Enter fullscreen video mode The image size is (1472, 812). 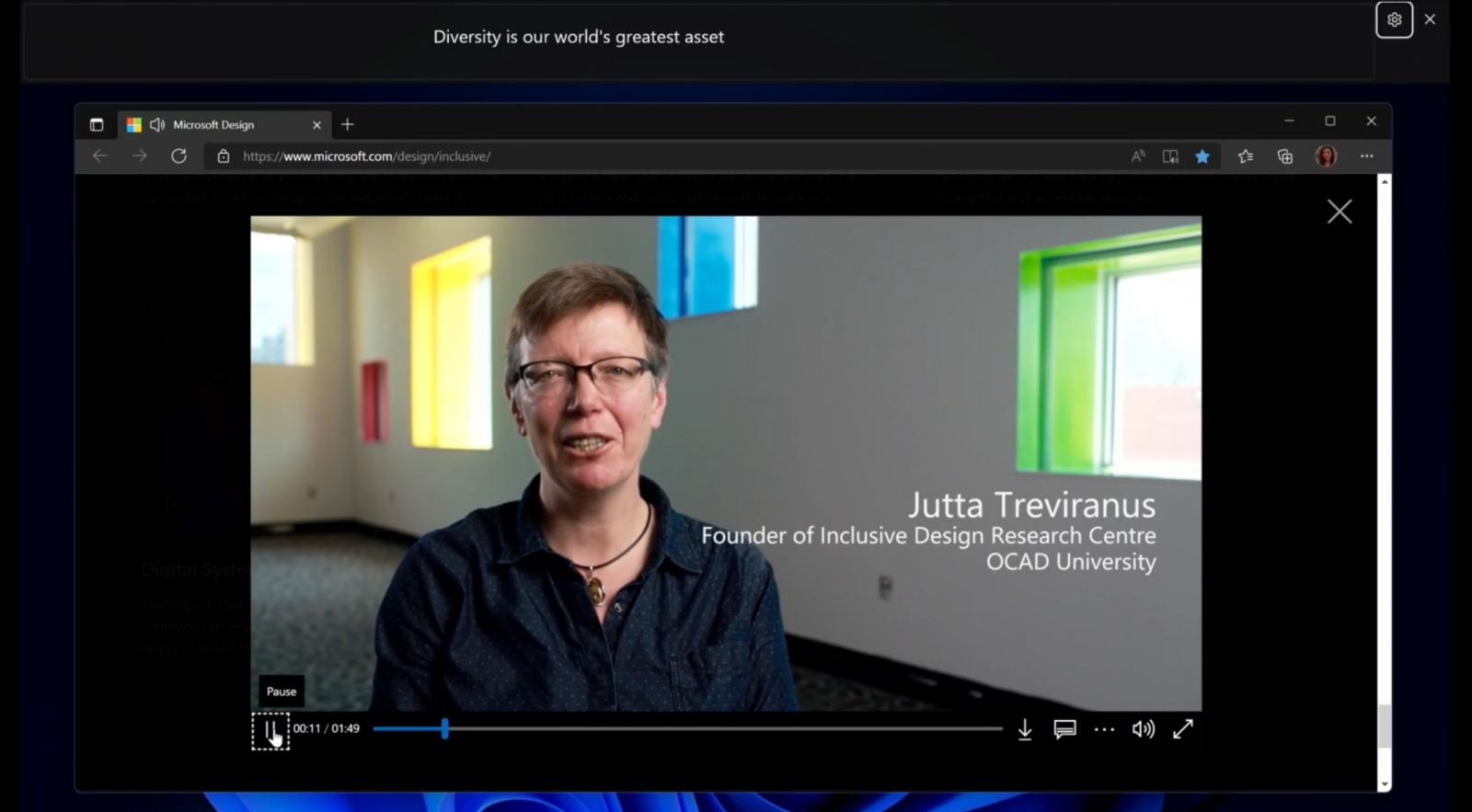point(1183,729)
